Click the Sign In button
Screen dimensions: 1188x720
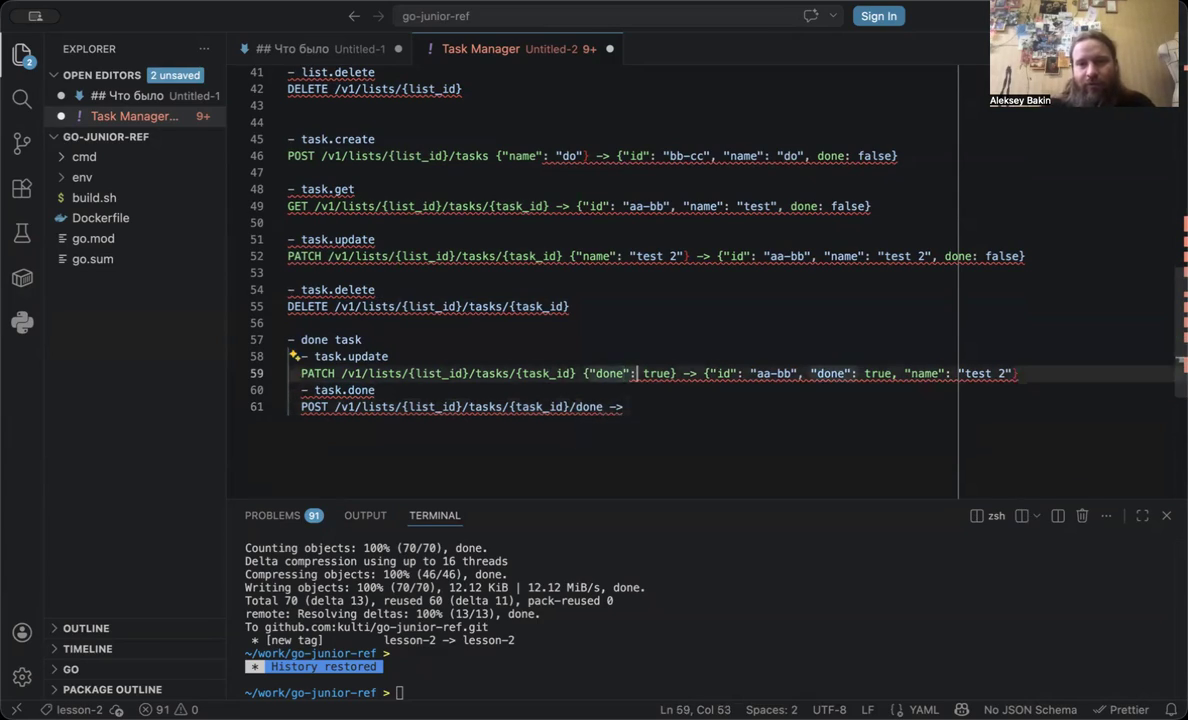pos(879,16)
